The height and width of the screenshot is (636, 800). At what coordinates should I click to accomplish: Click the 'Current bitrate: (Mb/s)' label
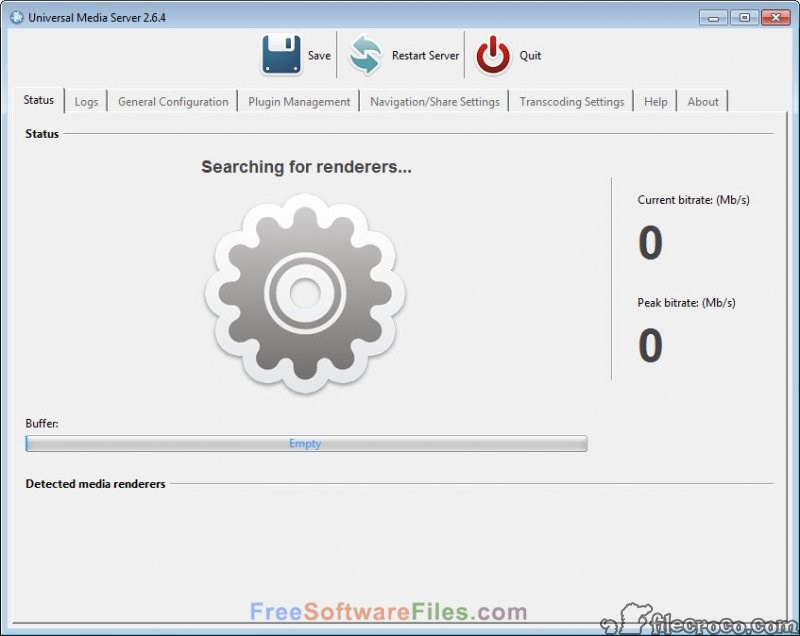pyautogui.click(x=693, y=200)
